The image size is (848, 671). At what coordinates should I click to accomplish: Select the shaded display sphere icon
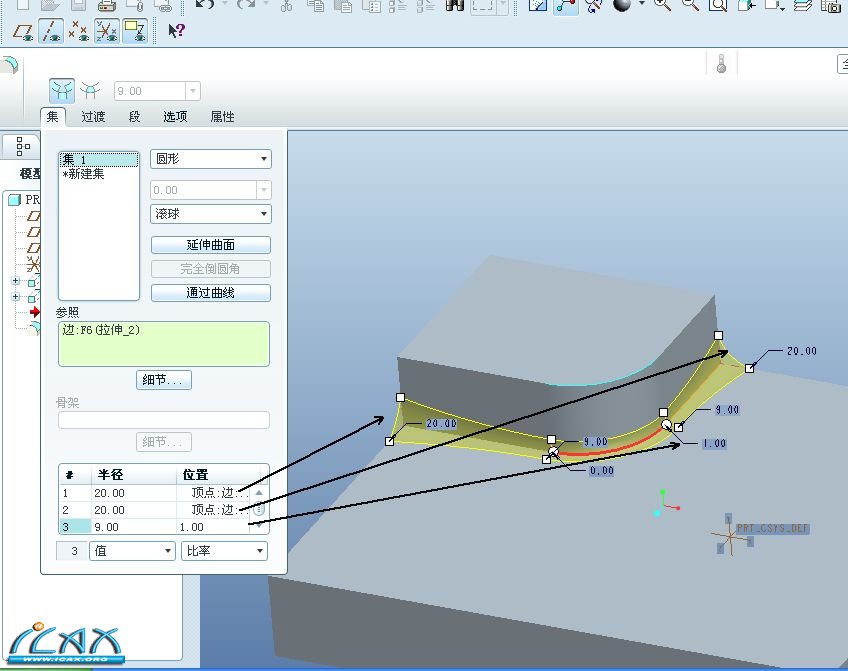click(623, 5)
